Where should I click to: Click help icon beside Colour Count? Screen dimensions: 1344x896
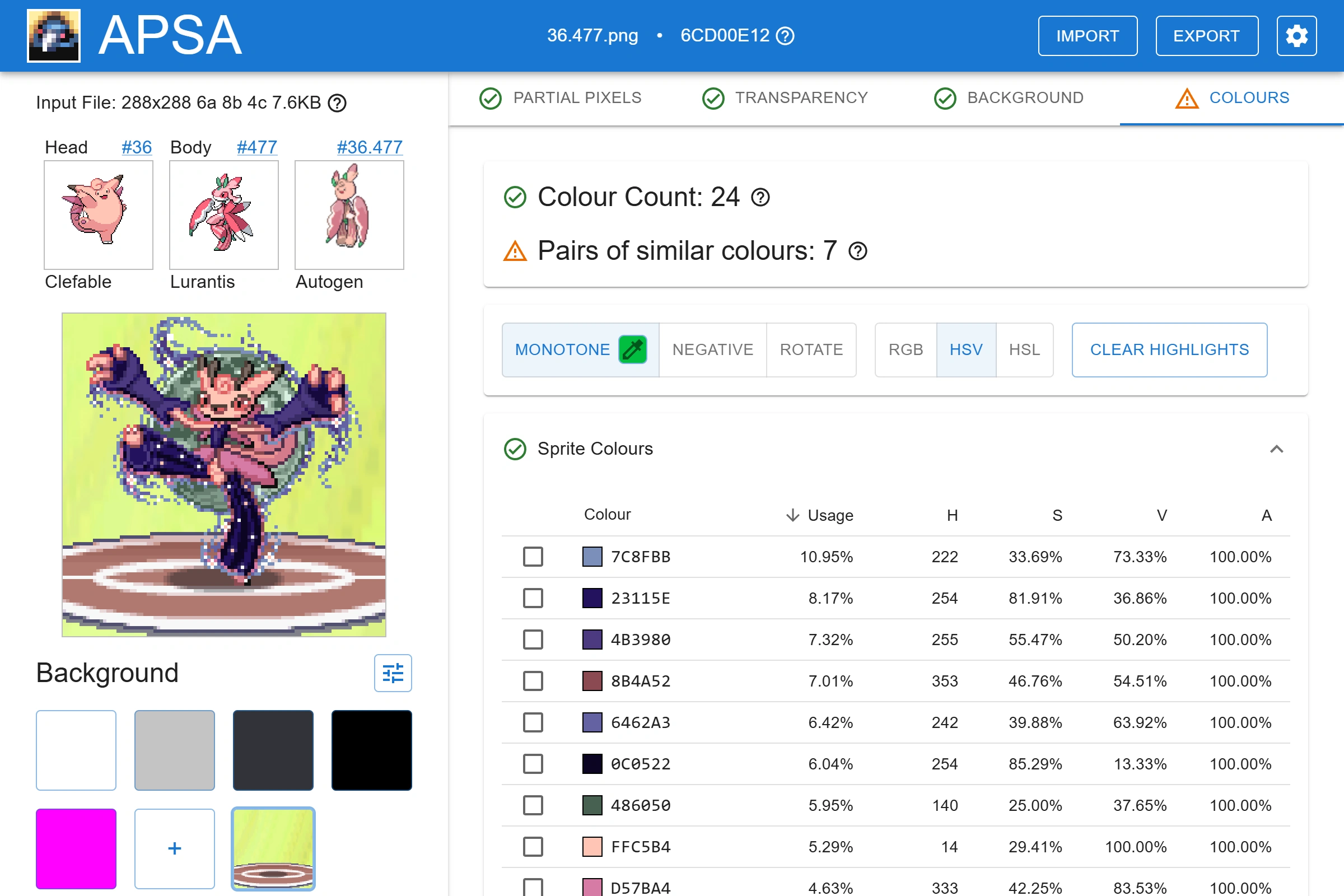click(760, 198)
